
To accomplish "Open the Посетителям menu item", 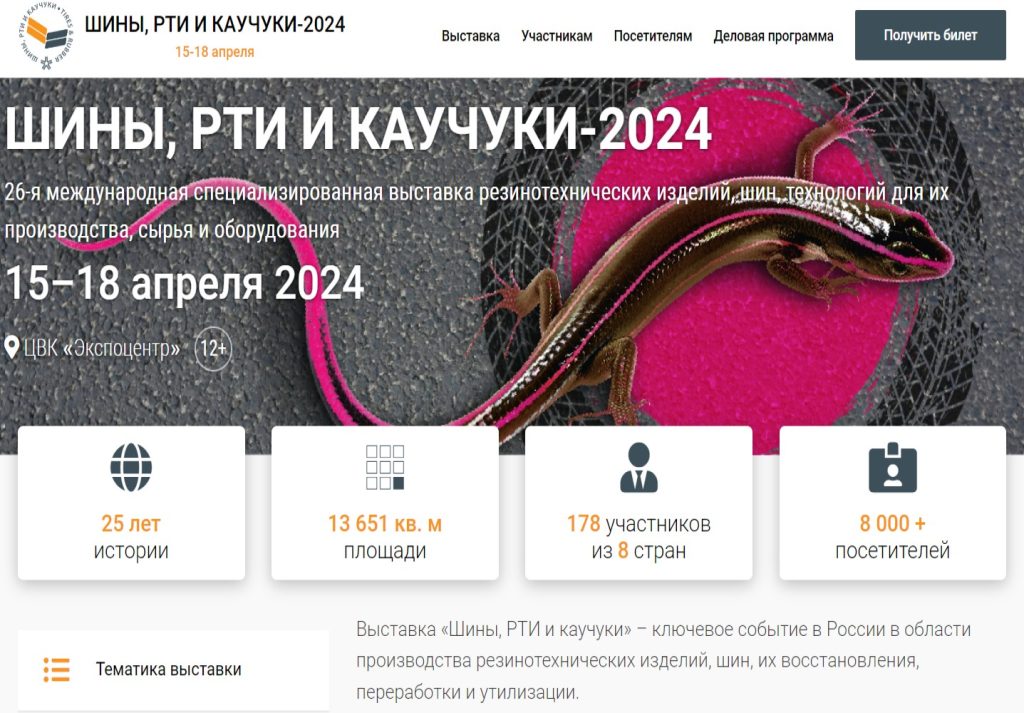I will click(652, 36).
